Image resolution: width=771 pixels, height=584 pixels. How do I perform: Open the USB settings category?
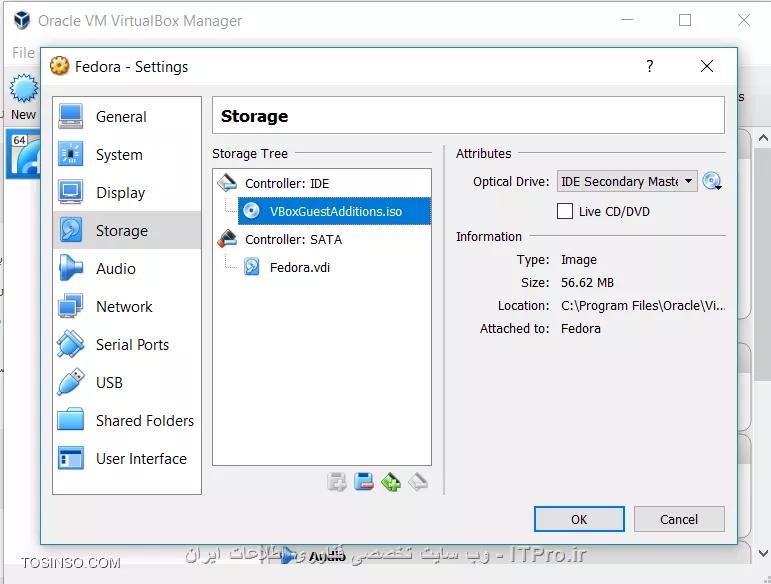tap(127, 382)
